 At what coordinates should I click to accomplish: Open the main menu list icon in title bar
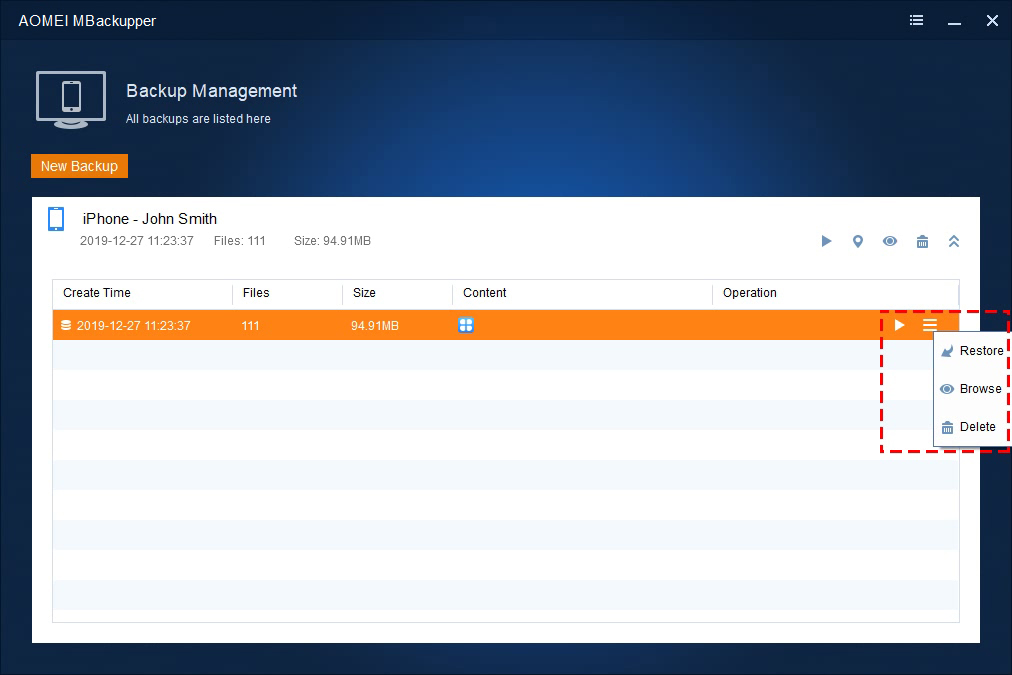(x=916, y=21)
